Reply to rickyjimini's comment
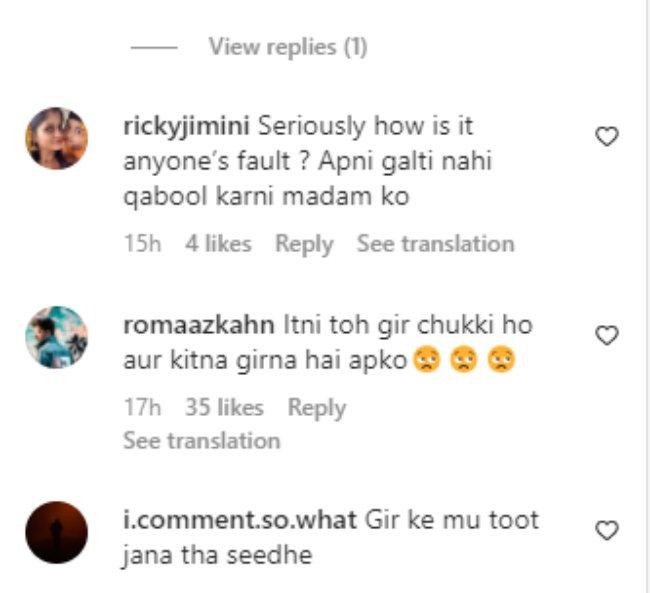 [304, 244]
